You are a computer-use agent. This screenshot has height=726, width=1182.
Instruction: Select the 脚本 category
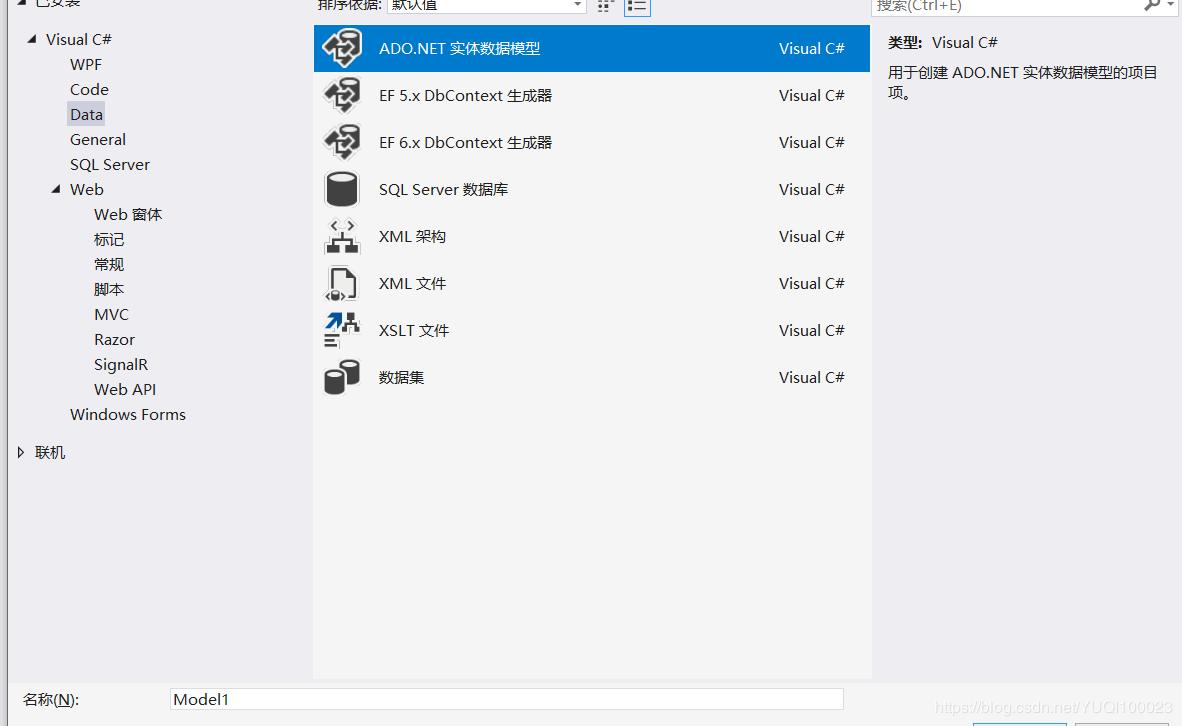tap(109, 289)
